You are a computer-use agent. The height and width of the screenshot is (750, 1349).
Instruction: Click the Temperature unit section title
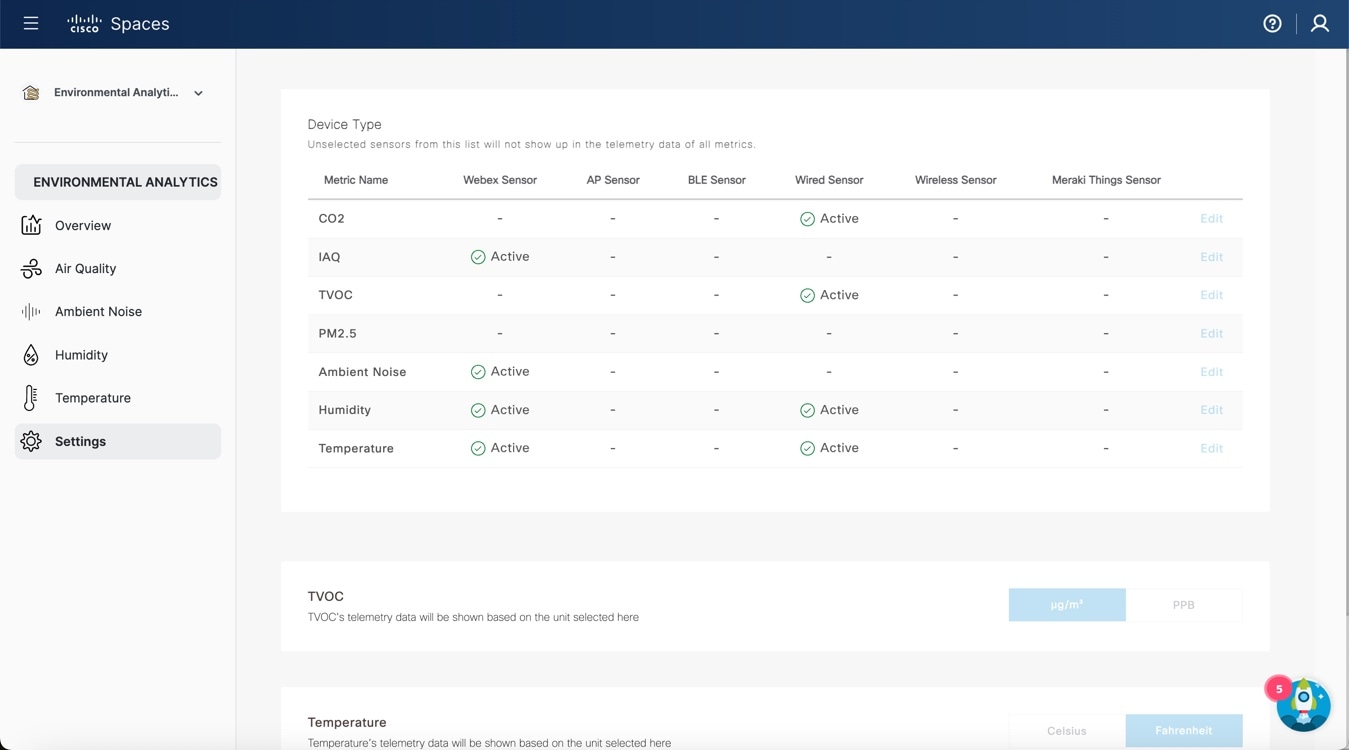tap(347, 722)
